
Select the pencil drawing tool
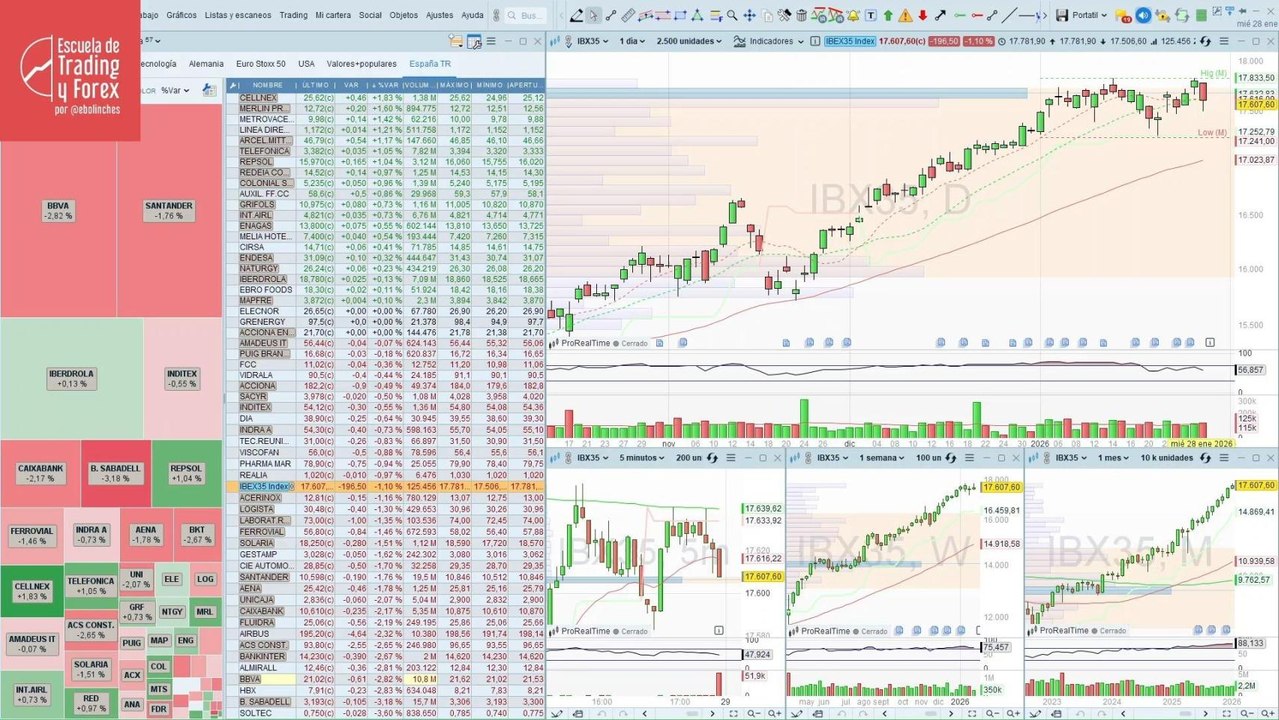click(x=577, y=15)
